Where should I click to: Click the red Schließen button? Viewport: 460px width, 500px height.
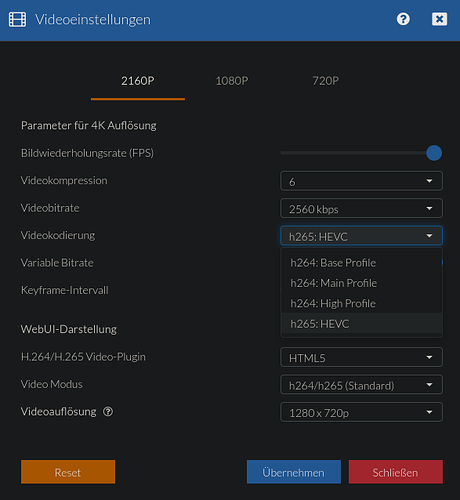tap(396, 472)
